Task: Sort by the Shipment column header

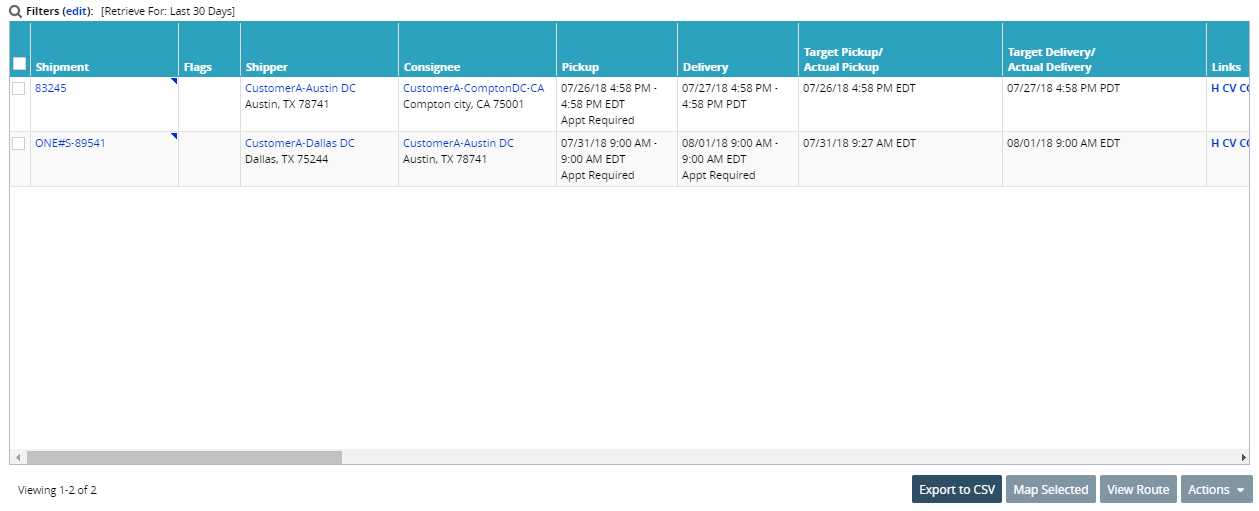Action: point(62,67)
